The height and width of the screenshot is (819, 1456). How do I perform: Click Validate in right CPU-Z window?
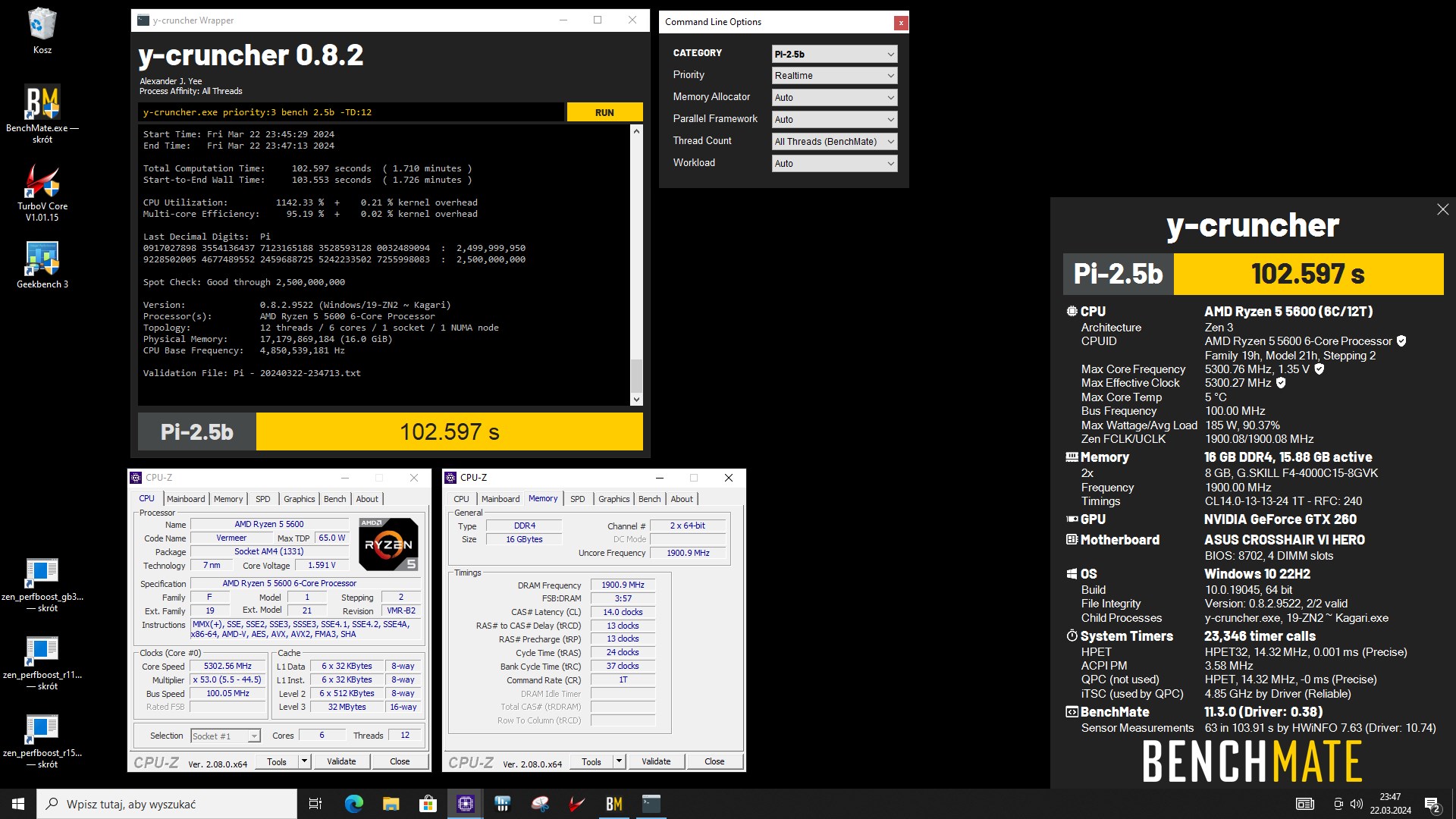pyautogui.click(x=656, y=761)
